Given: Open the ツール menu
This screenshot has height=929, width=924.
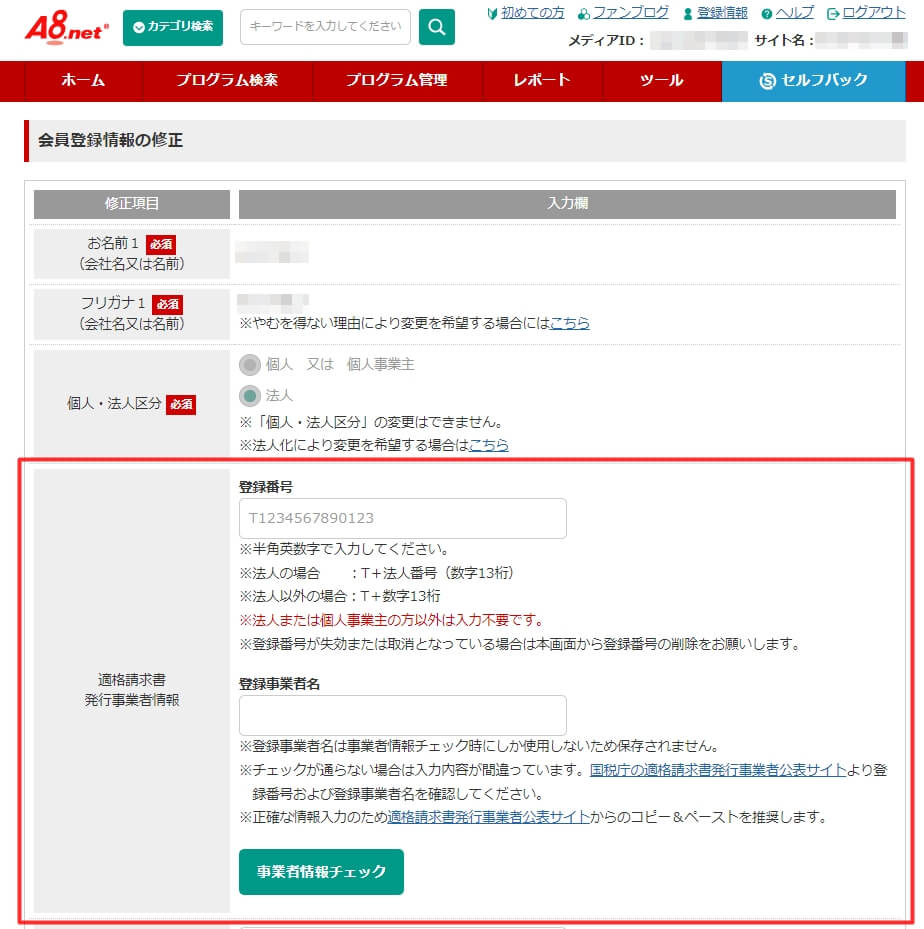Looking at the screenshot, I should [660, 81].
